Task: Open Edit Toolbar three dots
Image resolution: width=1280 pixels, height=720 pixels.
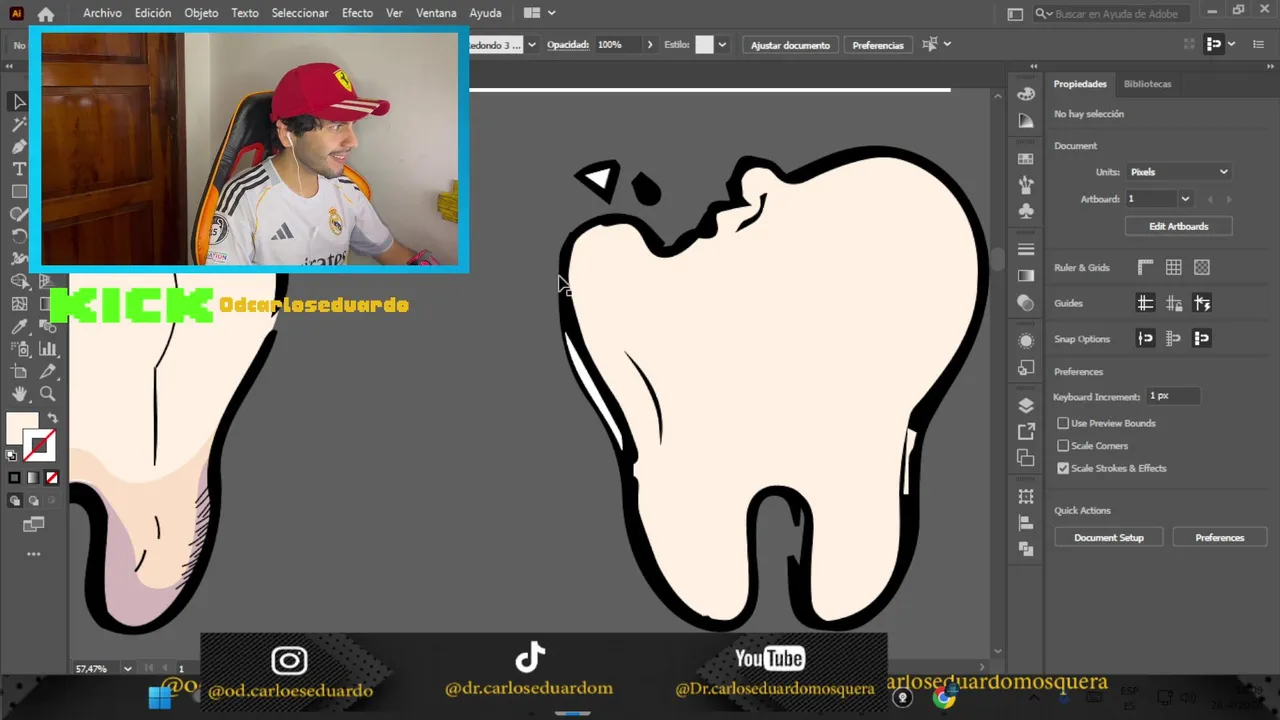Action: pos(33,554)
